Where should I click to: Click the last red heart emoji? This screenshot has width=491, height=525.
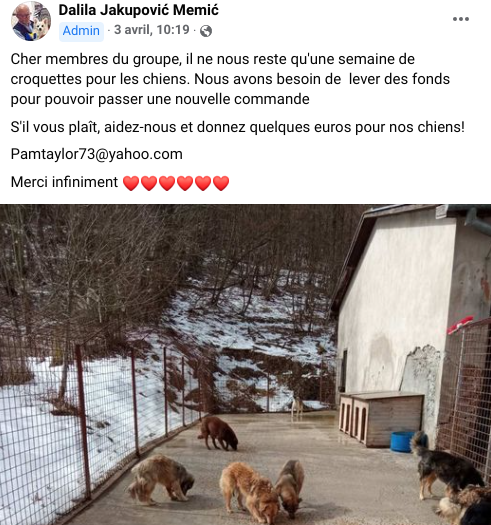pyautogui.click(x=221, y=183)
